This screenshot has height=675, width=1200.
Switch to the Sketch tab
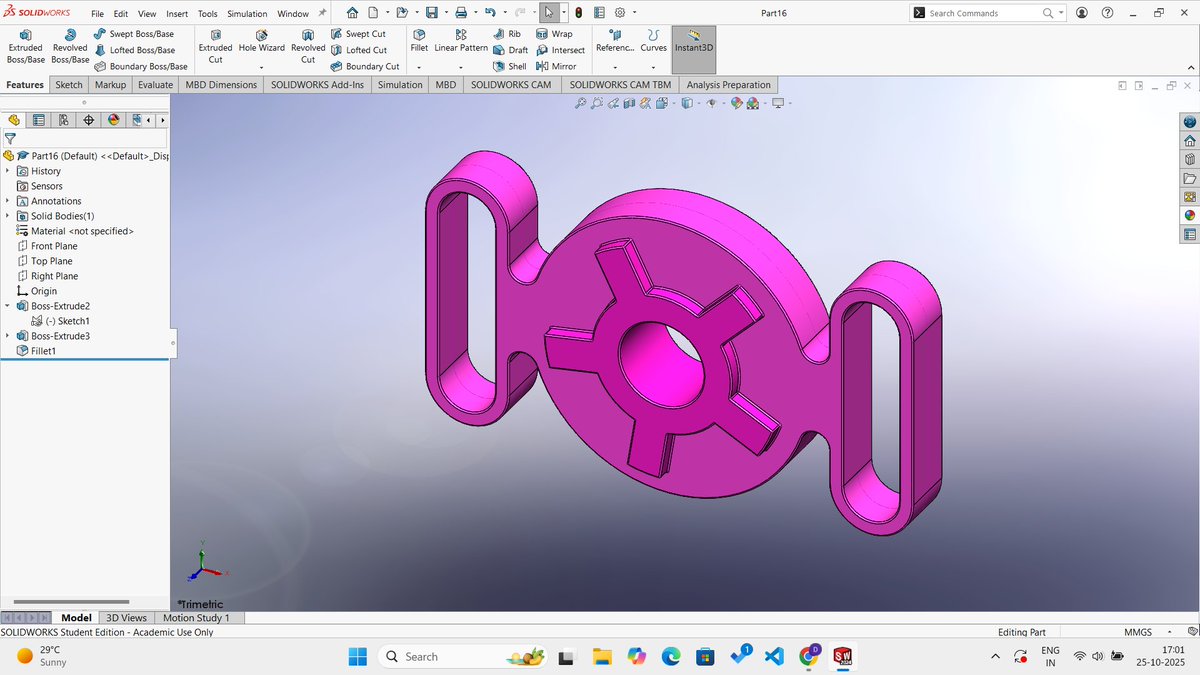[69, 85]
